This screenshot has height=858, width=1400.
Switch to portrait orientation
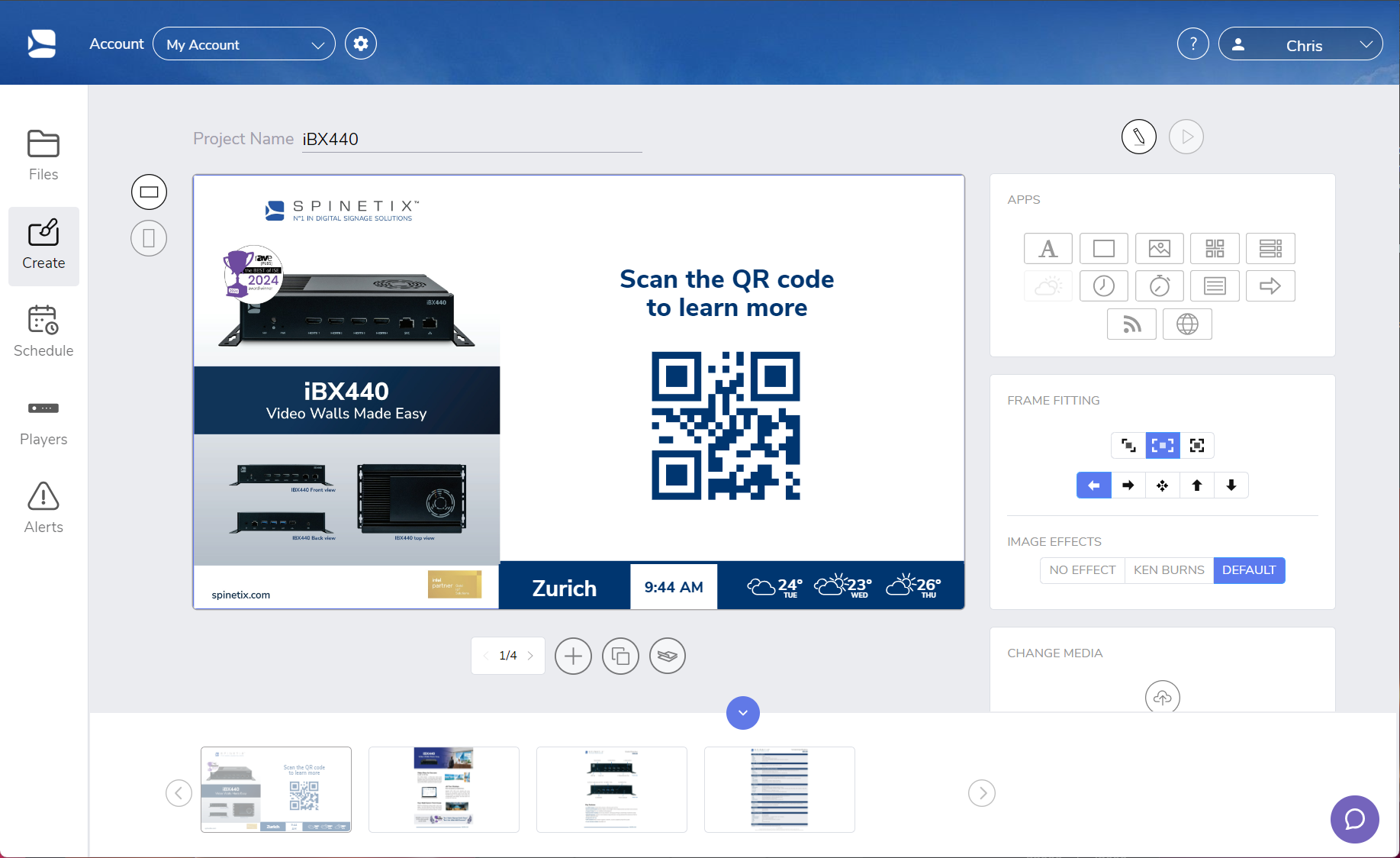(149, 238)
